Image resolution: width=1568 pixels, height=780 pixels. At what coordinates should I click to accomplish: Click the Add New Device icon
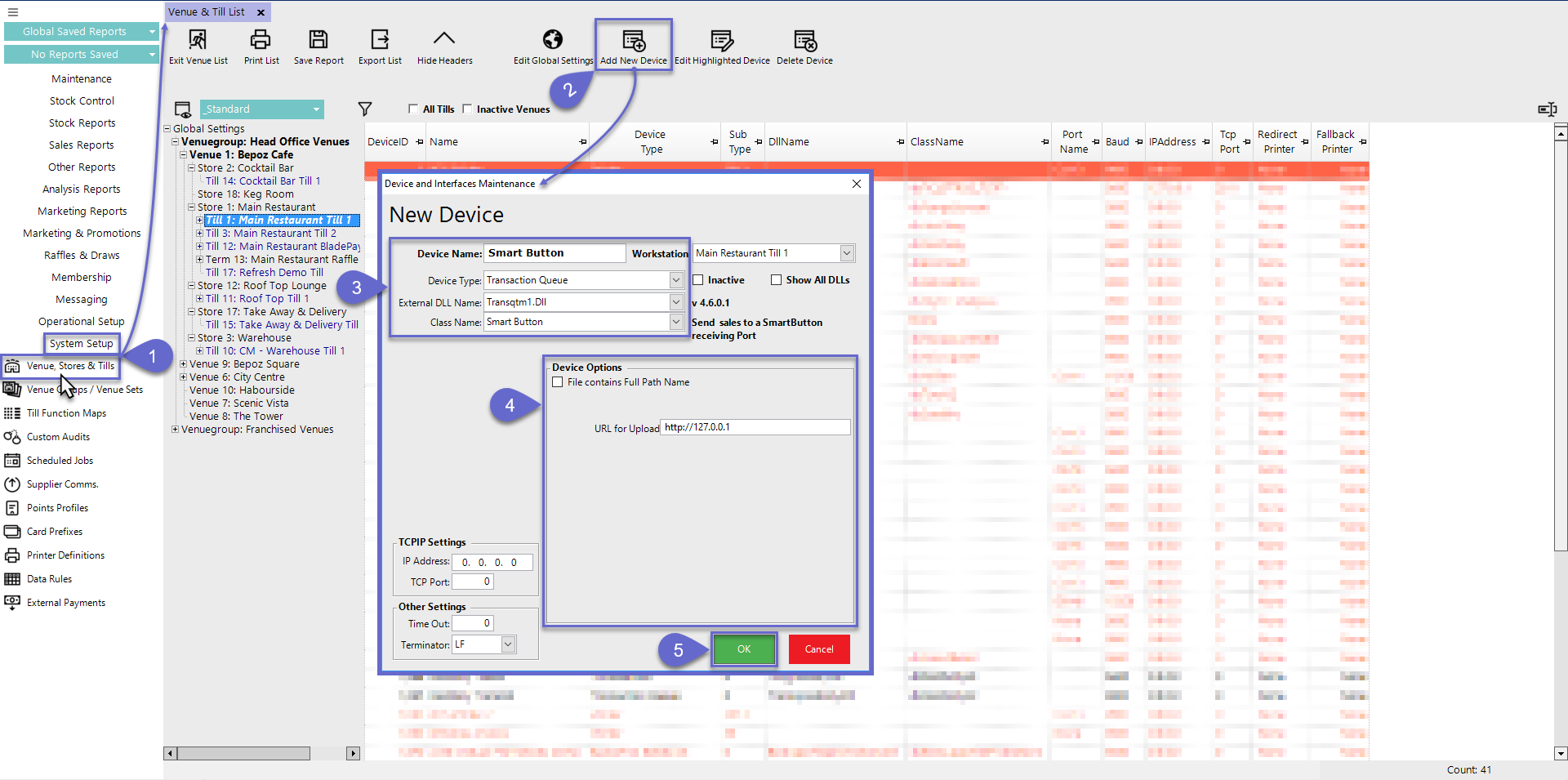[634, 41]
